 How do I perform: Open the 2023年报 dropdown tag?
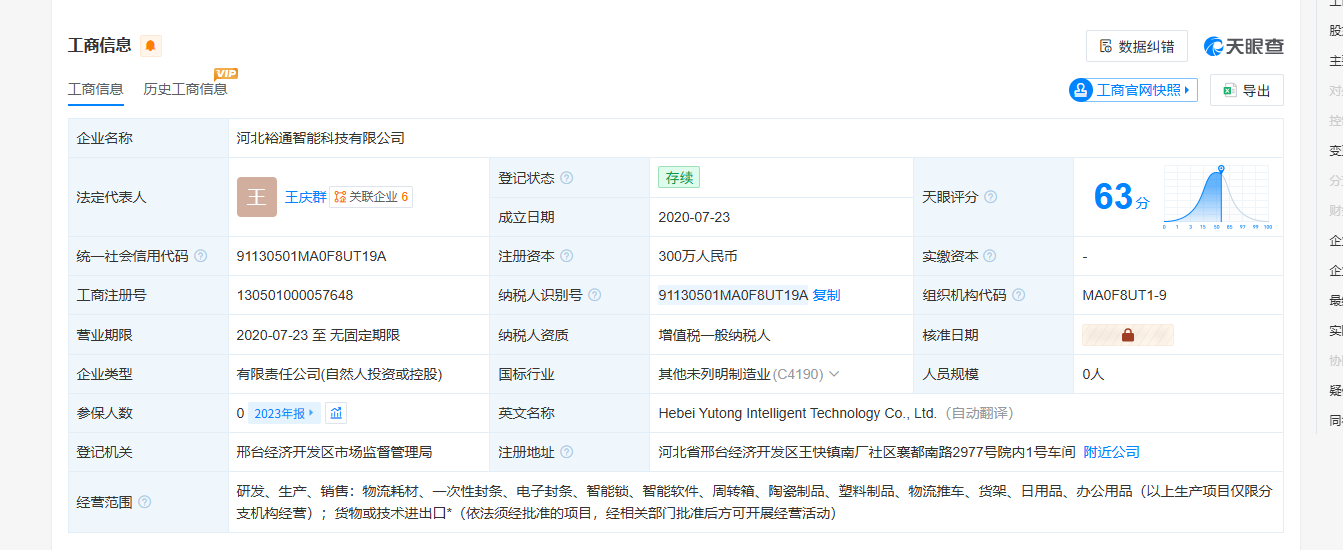click(x=285, y=413)
